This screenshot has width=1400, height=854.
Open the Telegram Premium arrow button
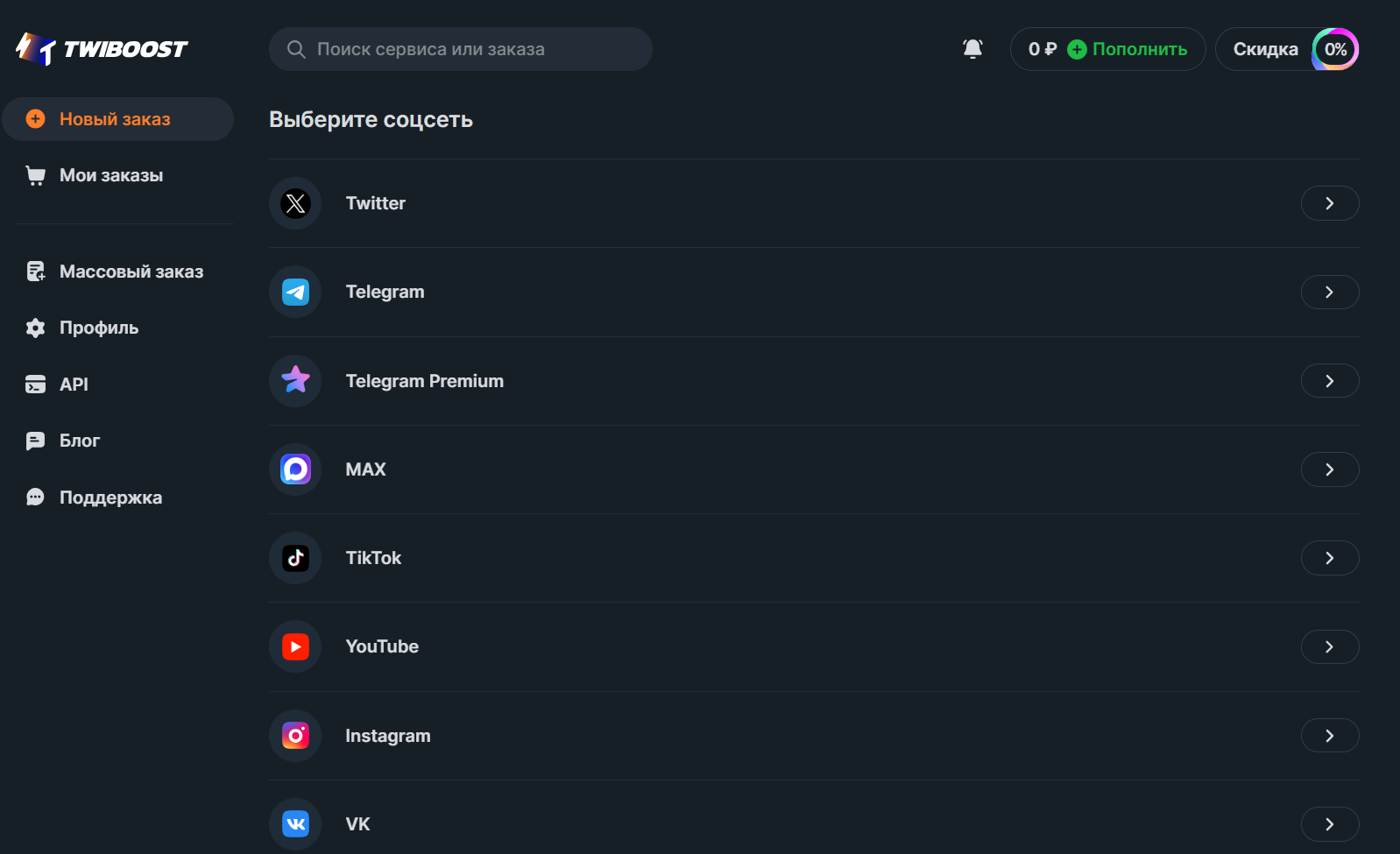point(1329,381)
